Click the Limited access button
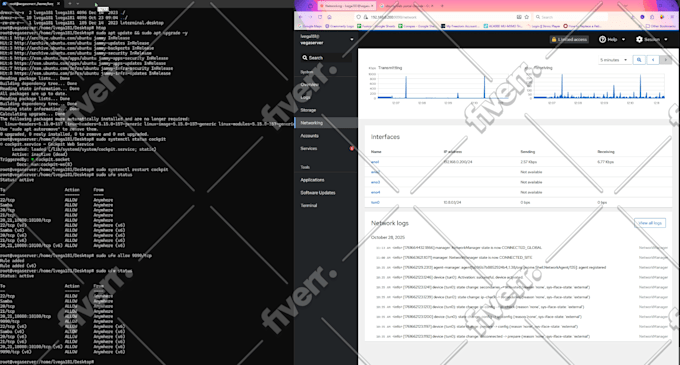 [569, 39]
